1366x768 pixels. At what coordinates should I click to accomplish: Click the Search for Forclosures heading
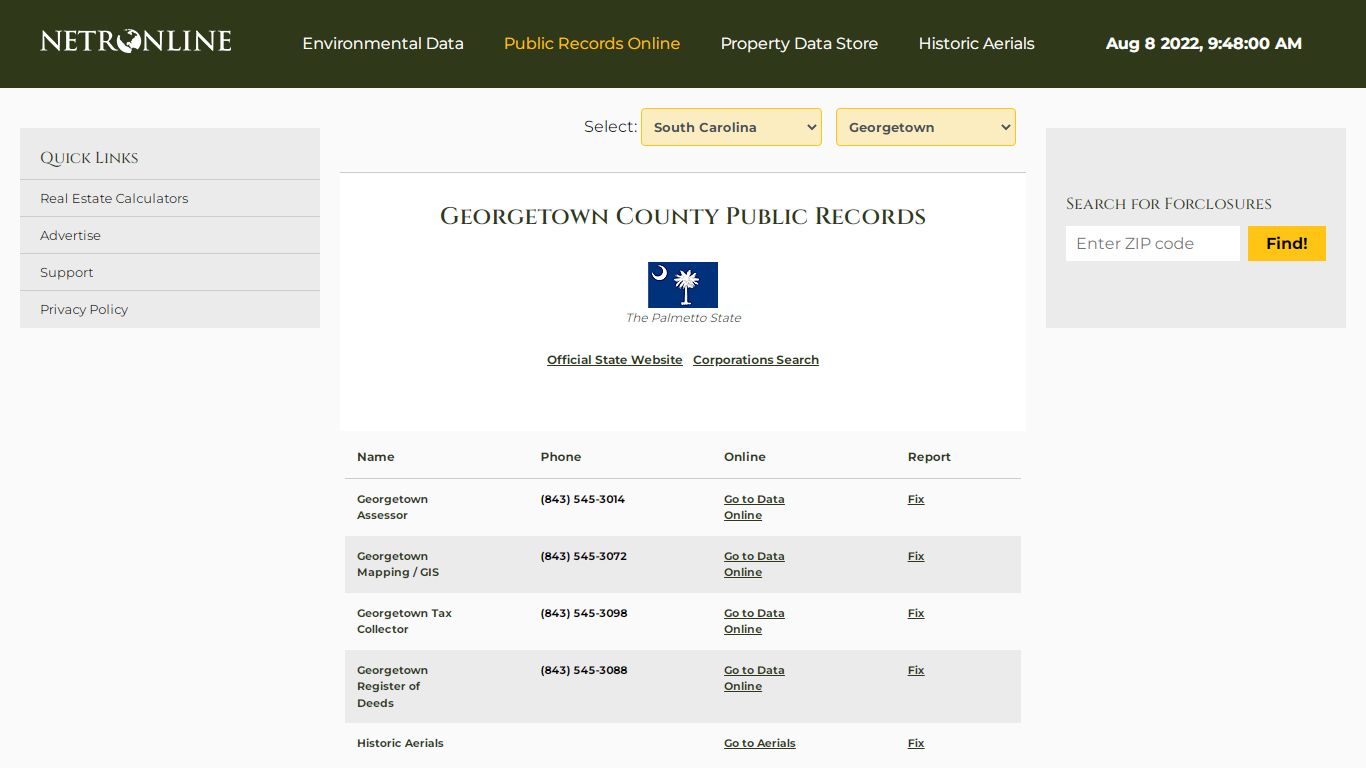pos(1169,204)
